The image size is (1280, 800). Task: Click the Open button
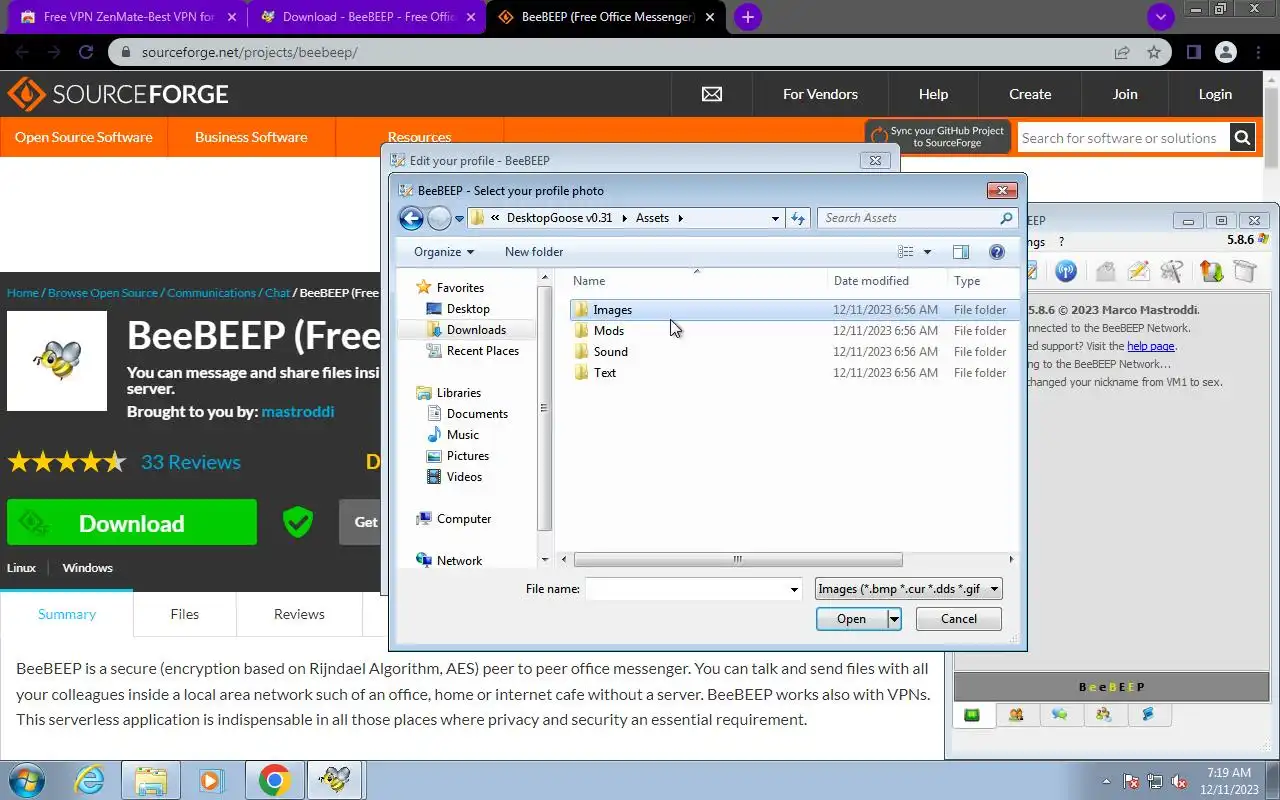852,619
